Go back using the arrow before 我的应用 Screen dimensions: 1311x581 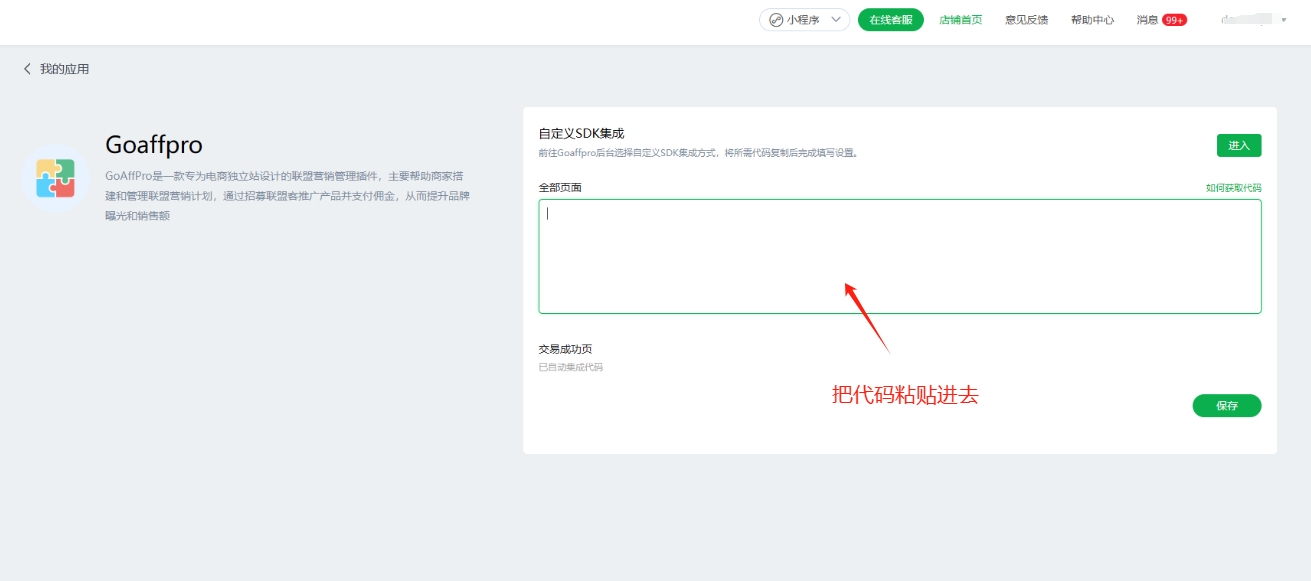point(27,69)
